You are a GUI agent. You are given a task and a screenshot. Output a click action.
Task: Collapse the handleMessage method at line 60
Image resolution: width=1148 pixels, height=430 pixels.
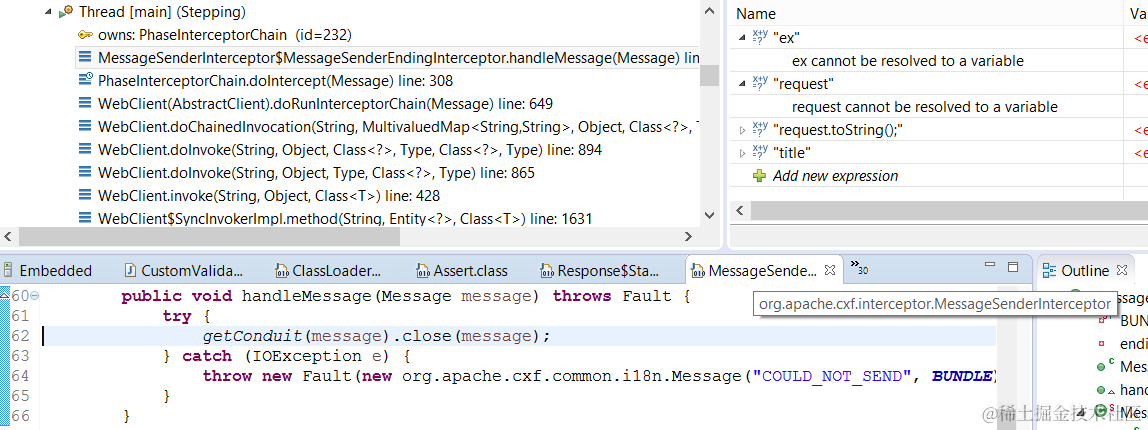(x=34, y=296)
